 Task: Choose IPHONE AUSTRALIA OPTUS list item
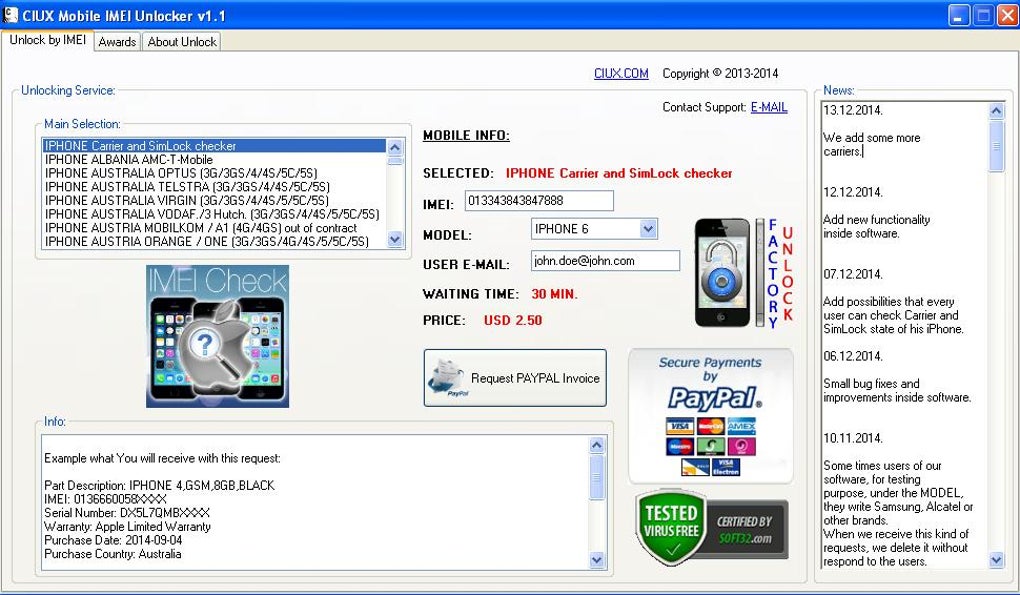point(215,173)
